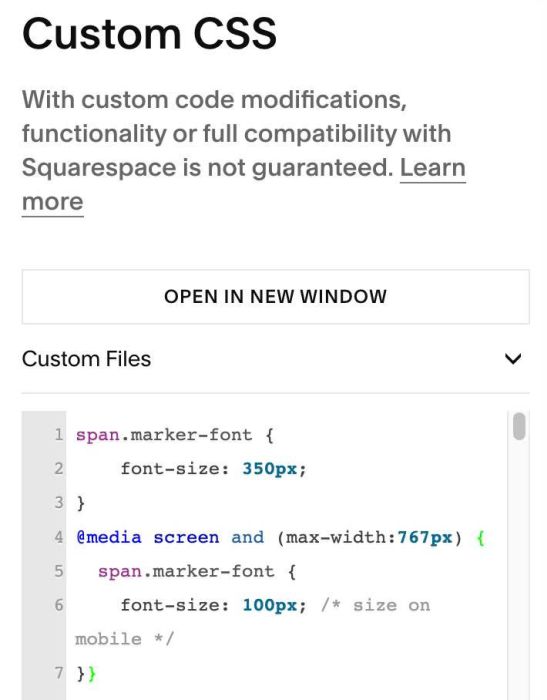Click line number 1 in the gutter
This screenshot has width=547, height=700.
[59, 434]
